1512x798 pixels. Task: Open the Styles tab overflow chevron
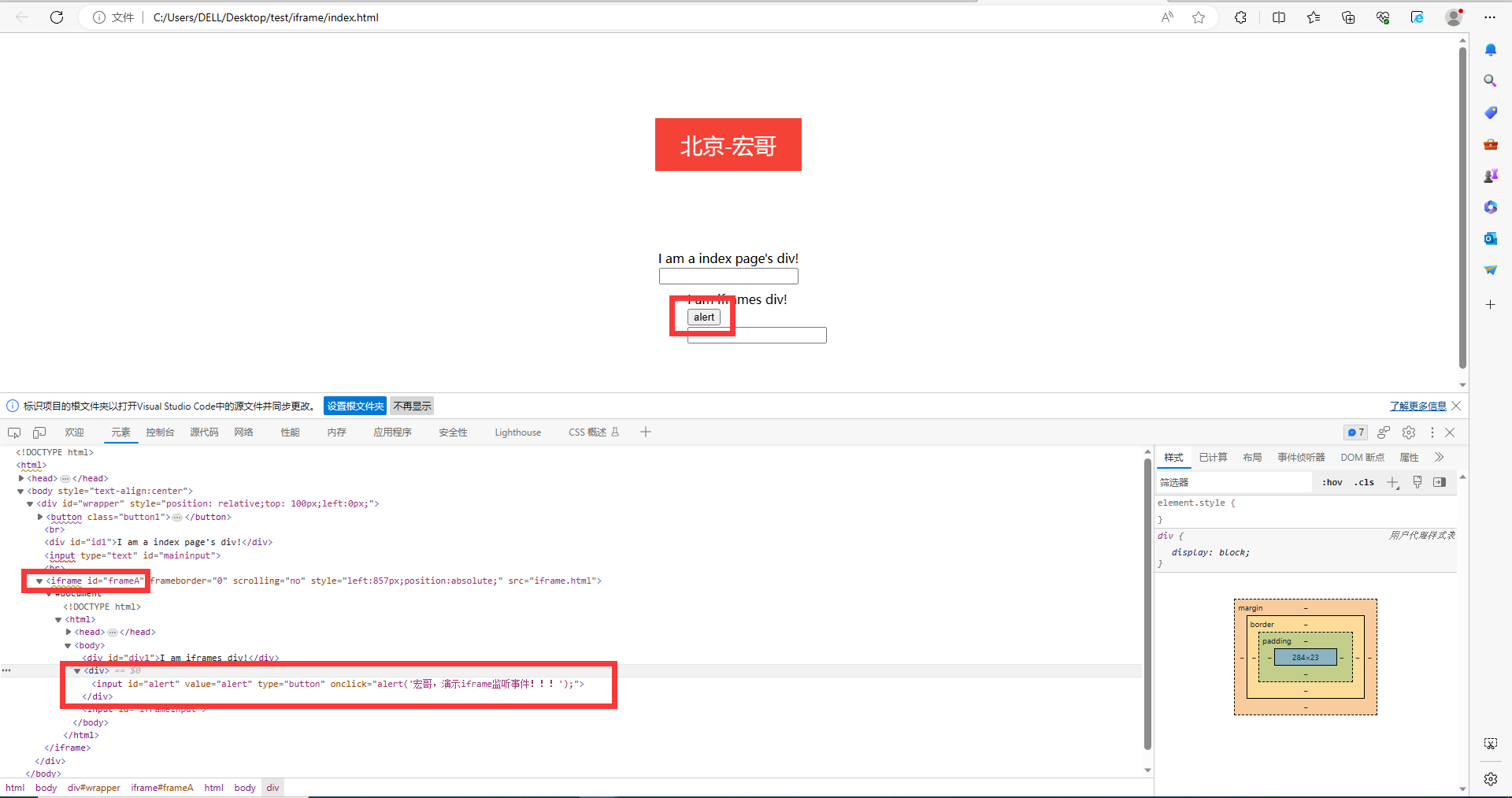pos(1439,457)
